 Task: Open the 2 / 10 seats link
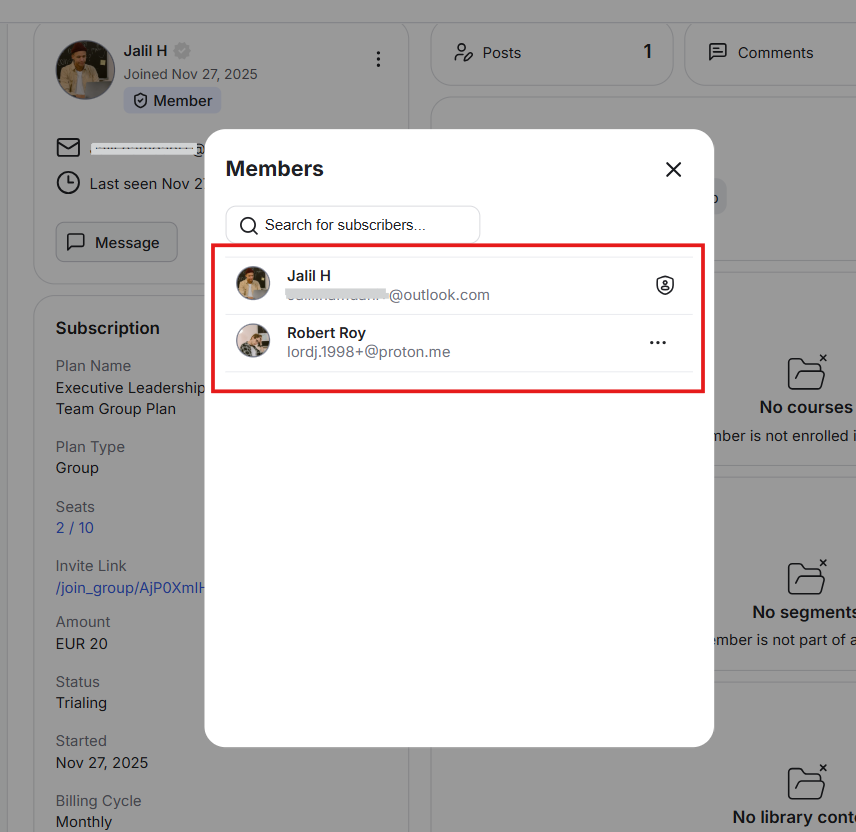pyautogui.click(x=75, y=528)
